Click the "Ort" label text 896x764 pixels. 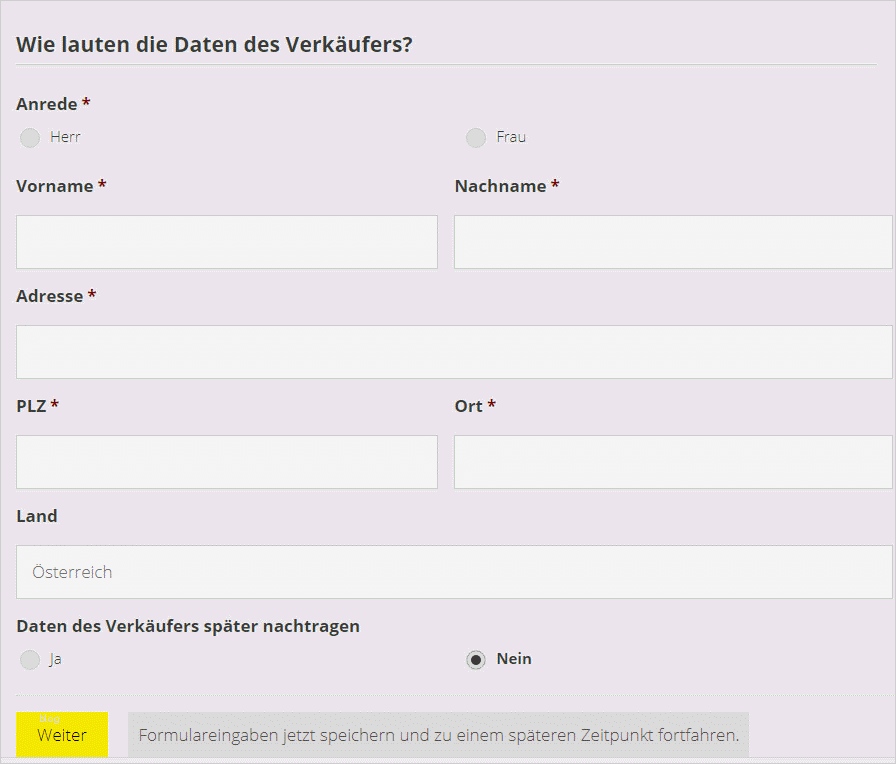(468, 406)
